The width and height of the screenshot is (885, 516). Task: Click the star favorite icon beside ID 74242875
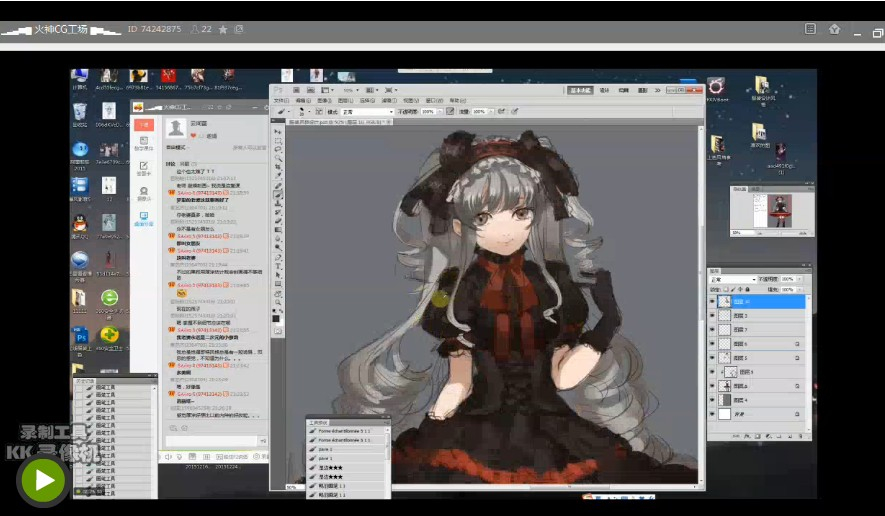click(223, 29)
